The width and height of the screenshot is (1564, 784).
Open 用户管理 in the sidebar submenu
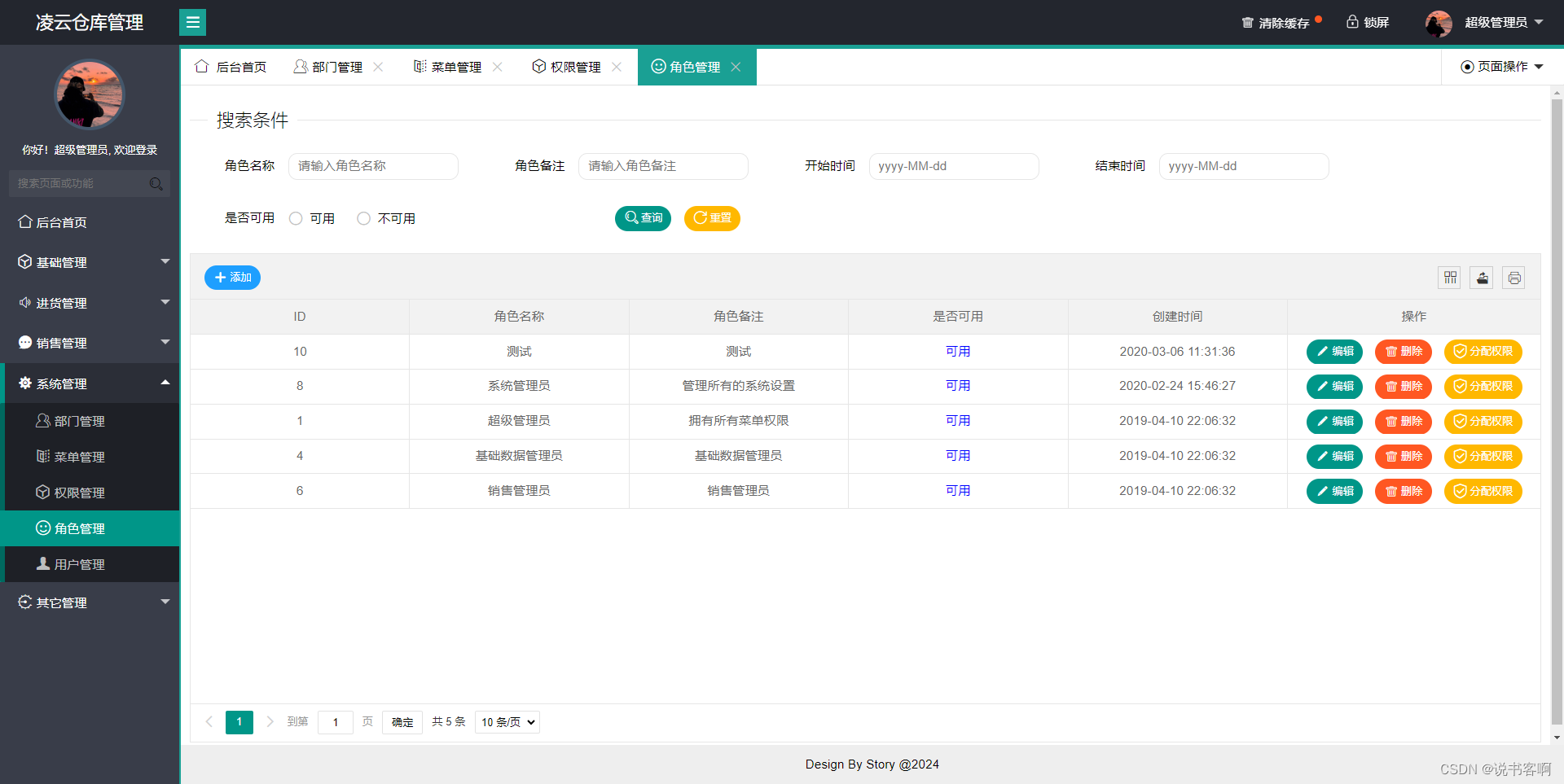(x=91, y=564)
